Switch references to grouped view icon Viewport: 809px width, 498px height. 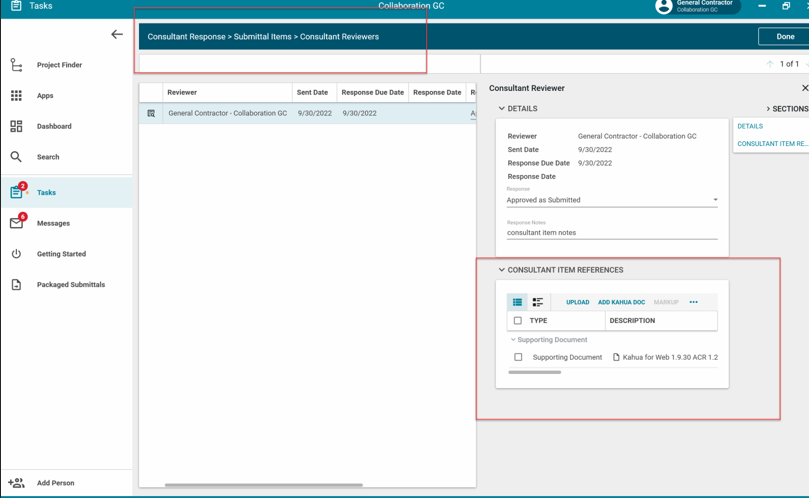point(538,302)
